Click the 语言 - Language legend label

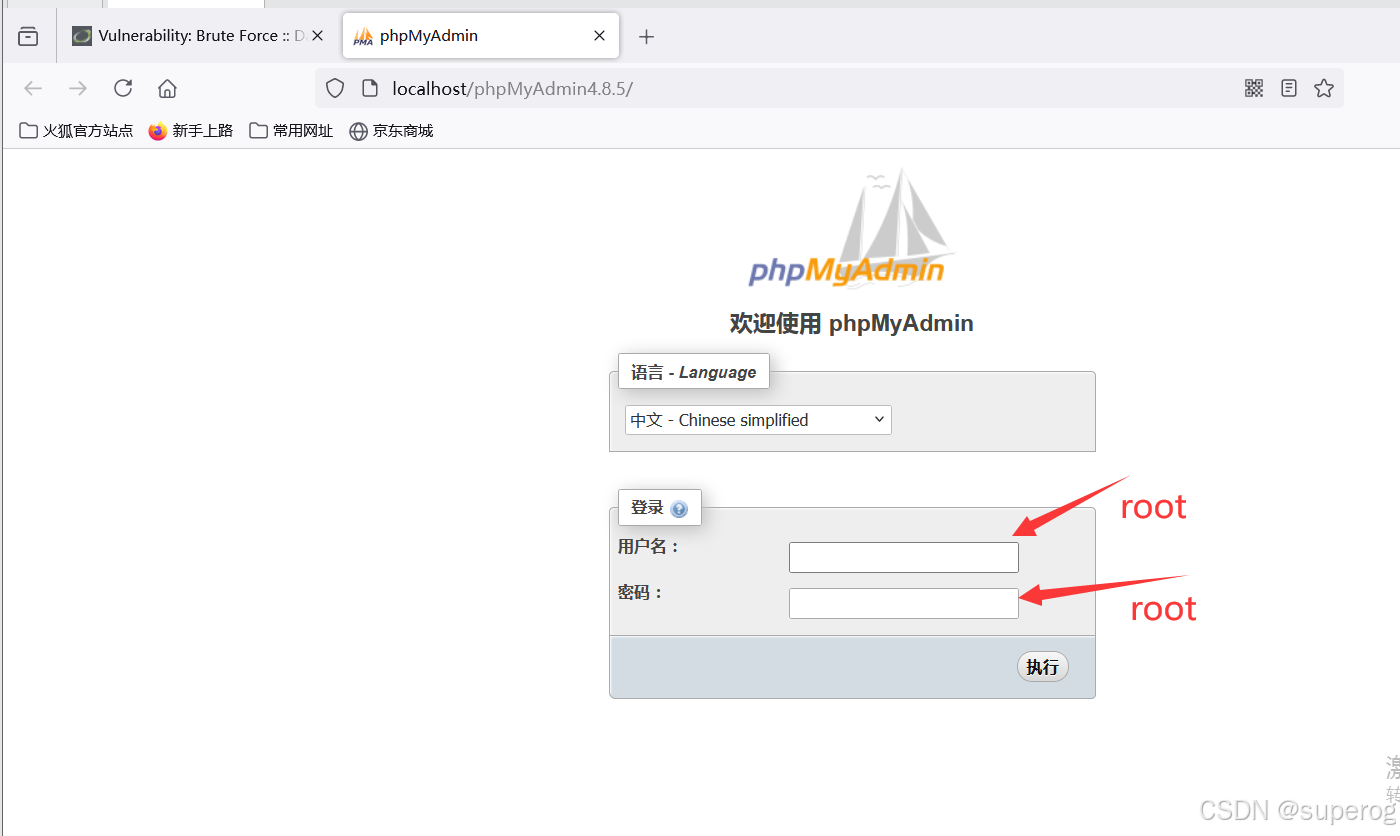point(693,372)
